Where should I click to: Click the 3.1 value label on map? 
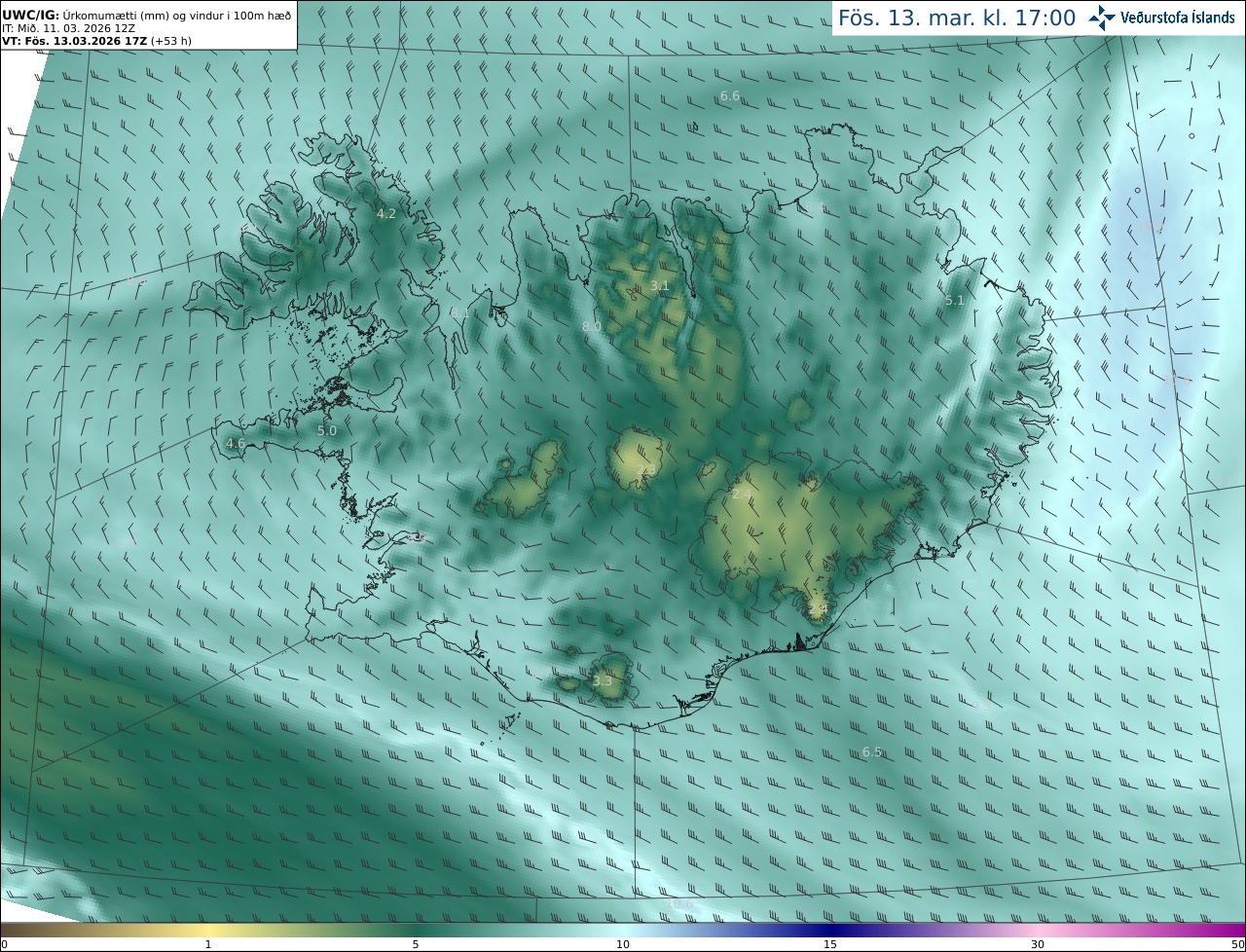660,286
